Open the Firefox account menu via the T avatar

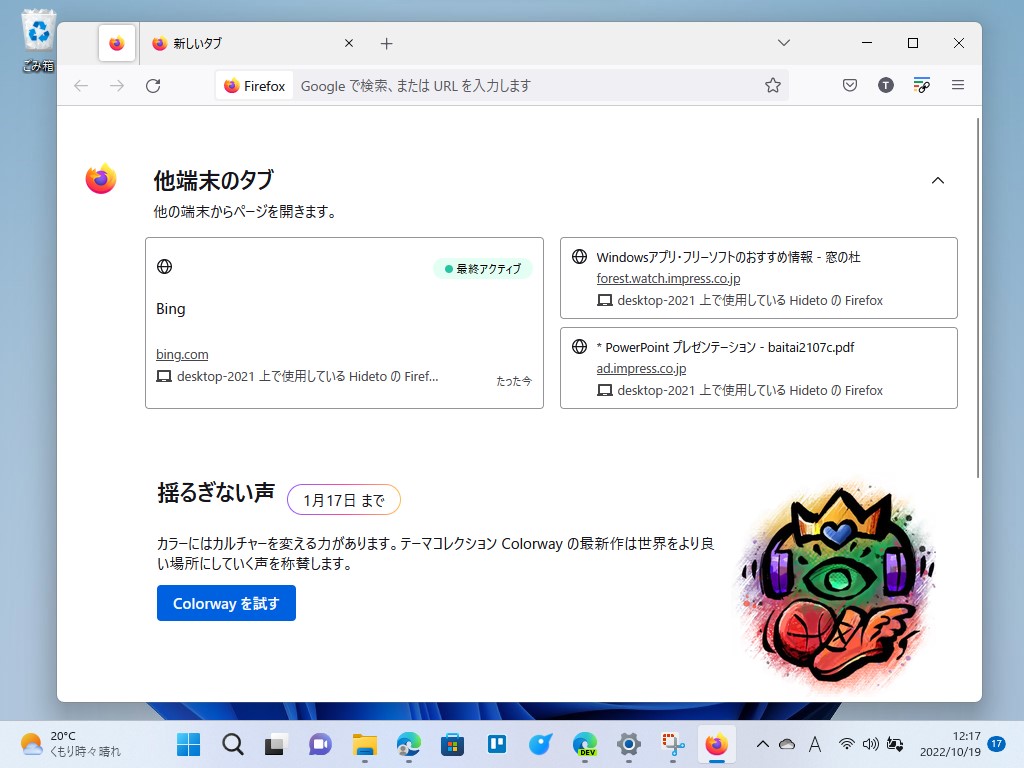[885, 85]
